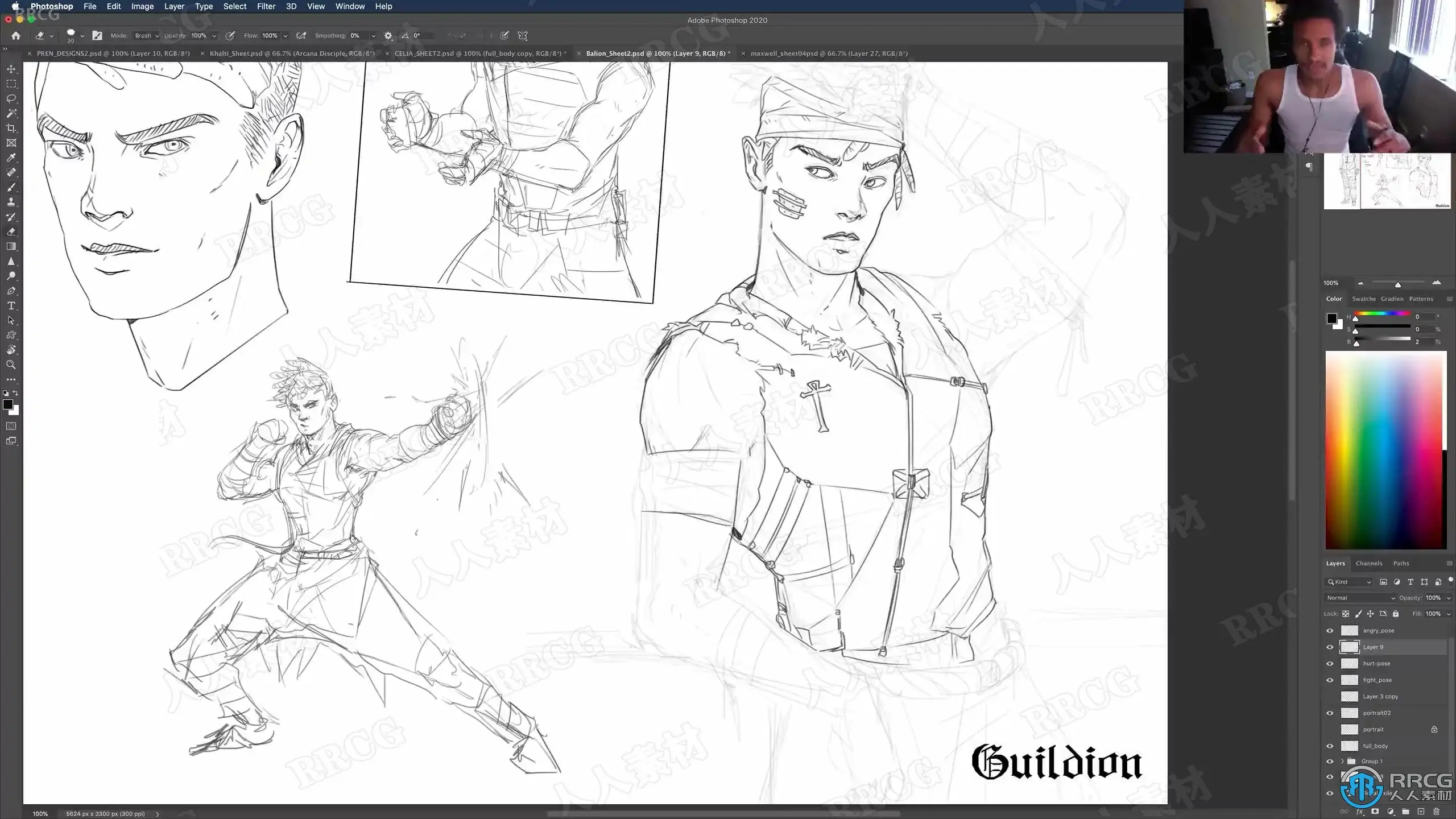Hide the angry_pose layer

click(1330, 630)
